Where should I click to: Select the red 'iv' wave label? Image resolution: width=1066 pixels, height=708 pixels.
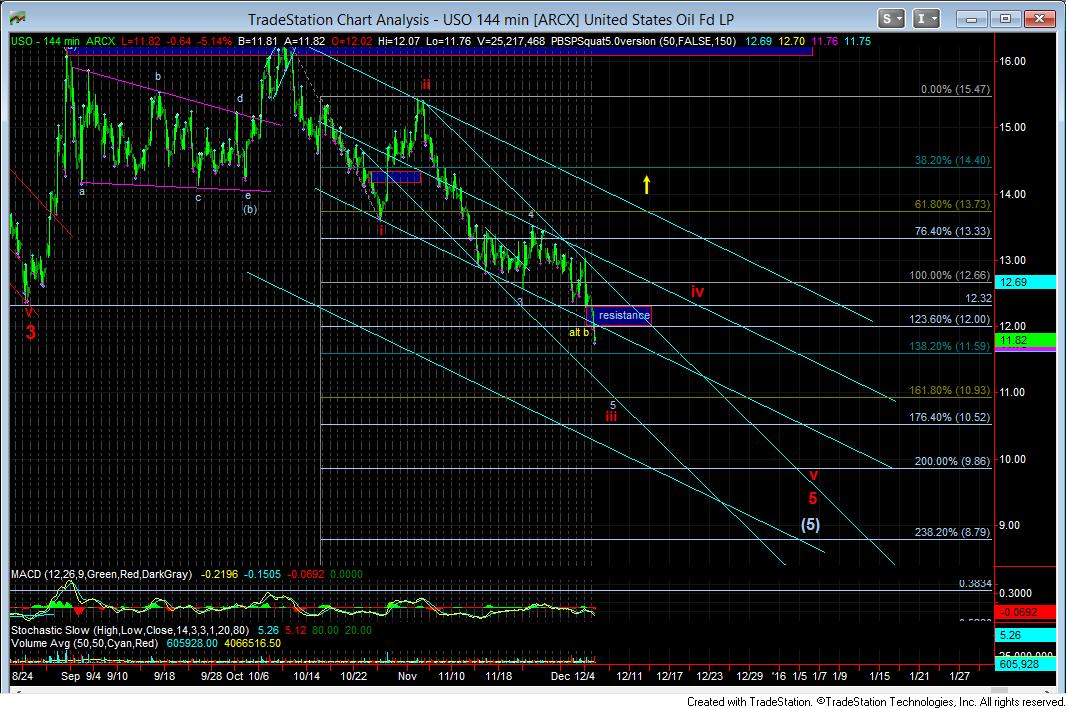click(x=698, y=292)
